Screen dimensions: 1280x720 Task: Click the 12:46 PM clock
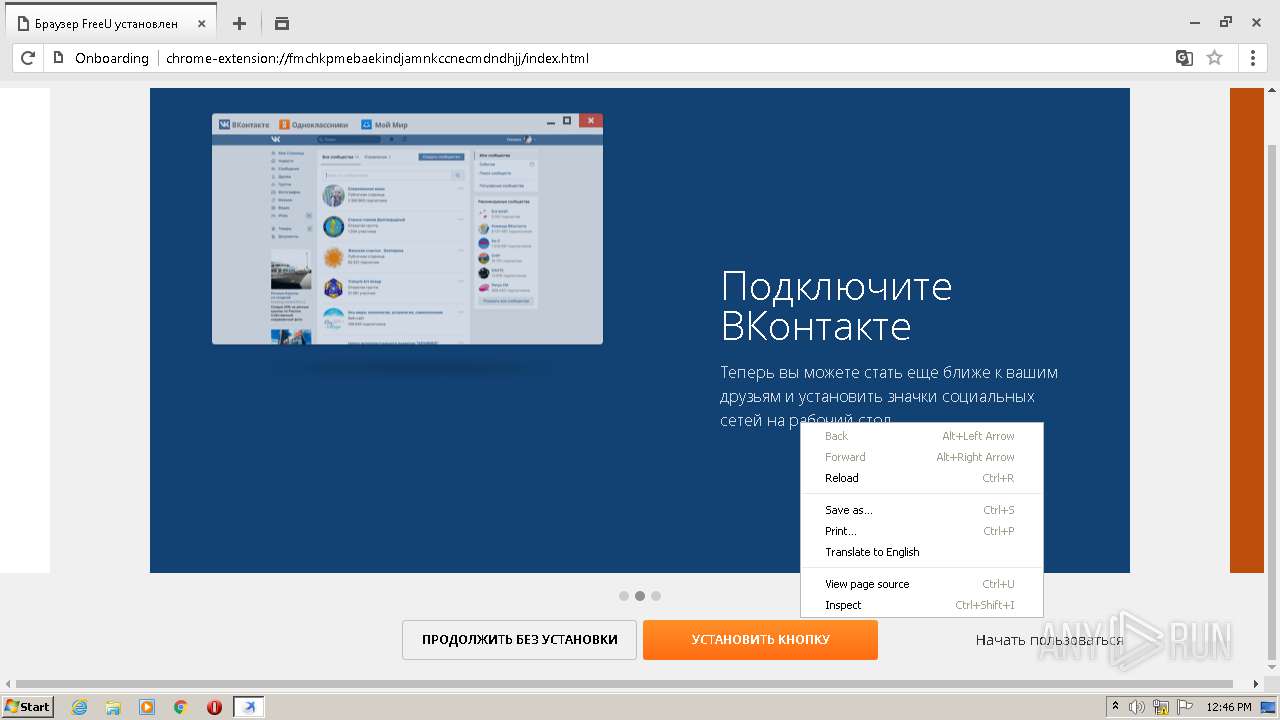1229,707
